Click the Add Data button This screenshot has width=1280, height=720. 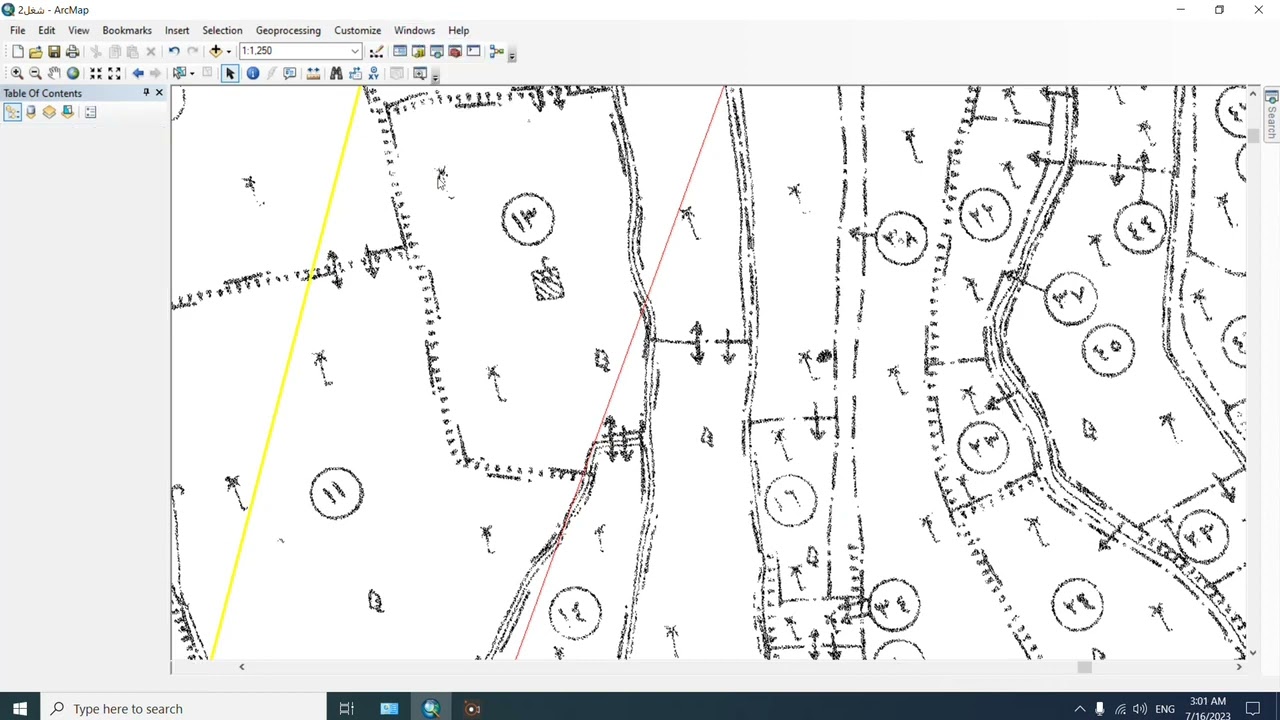coord(215,51)
